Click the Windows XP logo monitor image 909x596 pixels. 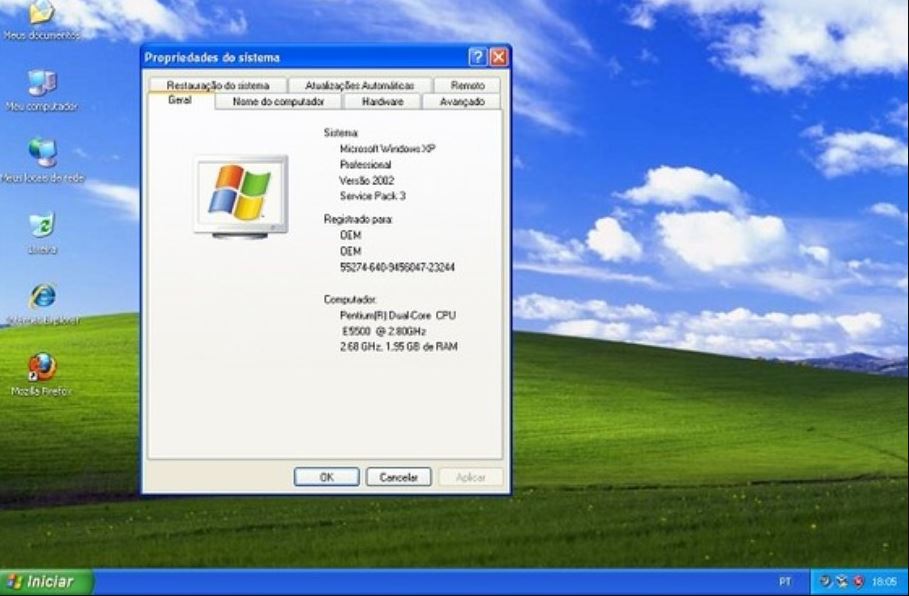241,197
